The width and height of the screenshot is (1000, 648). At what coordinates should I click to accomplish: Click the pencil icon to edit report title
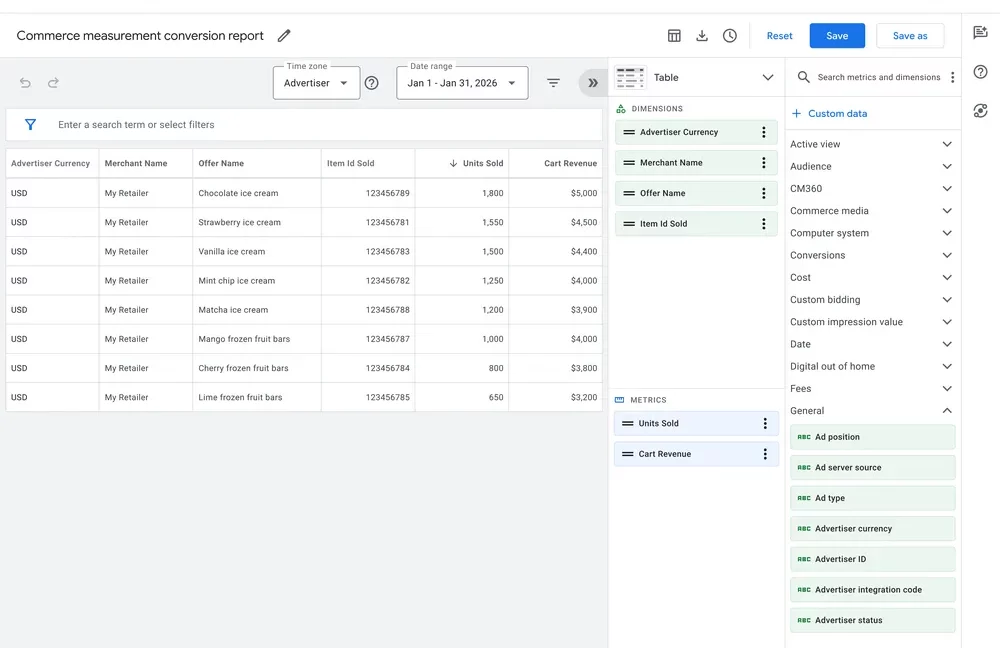(x=284, y=36)
